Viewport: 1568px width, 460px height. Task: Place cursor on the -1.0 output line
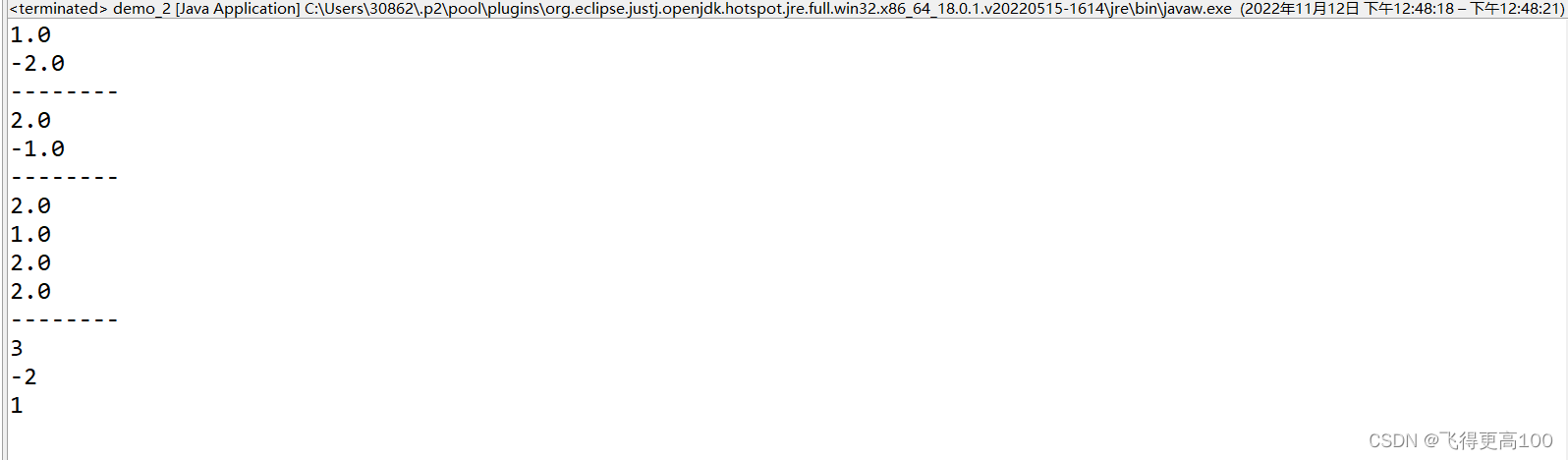click(x=37, y=148)
